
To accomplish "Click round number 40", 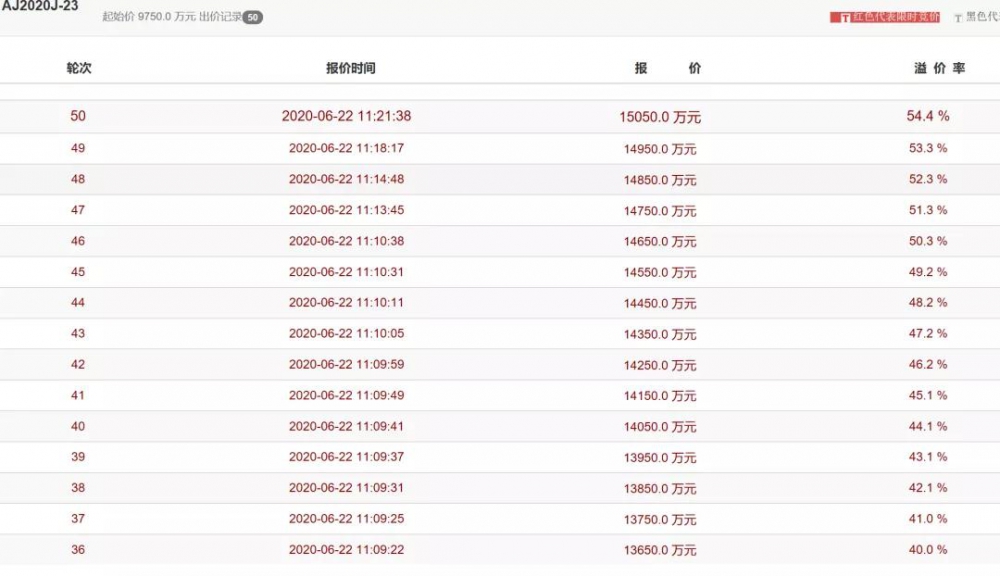I will point(78,426).
